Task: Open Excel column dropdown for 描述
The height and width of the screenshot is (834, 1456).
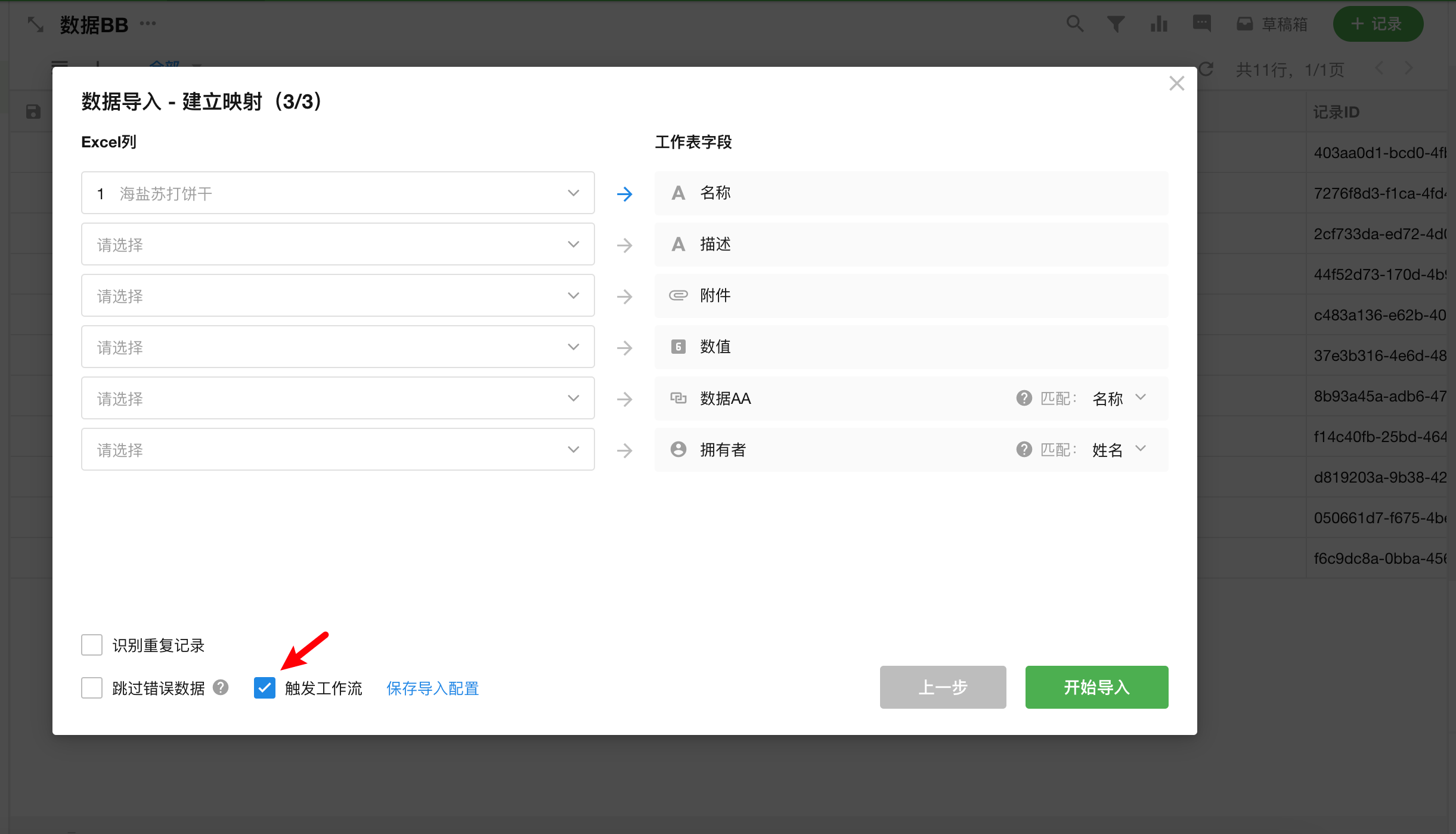Action: point(337,244)
